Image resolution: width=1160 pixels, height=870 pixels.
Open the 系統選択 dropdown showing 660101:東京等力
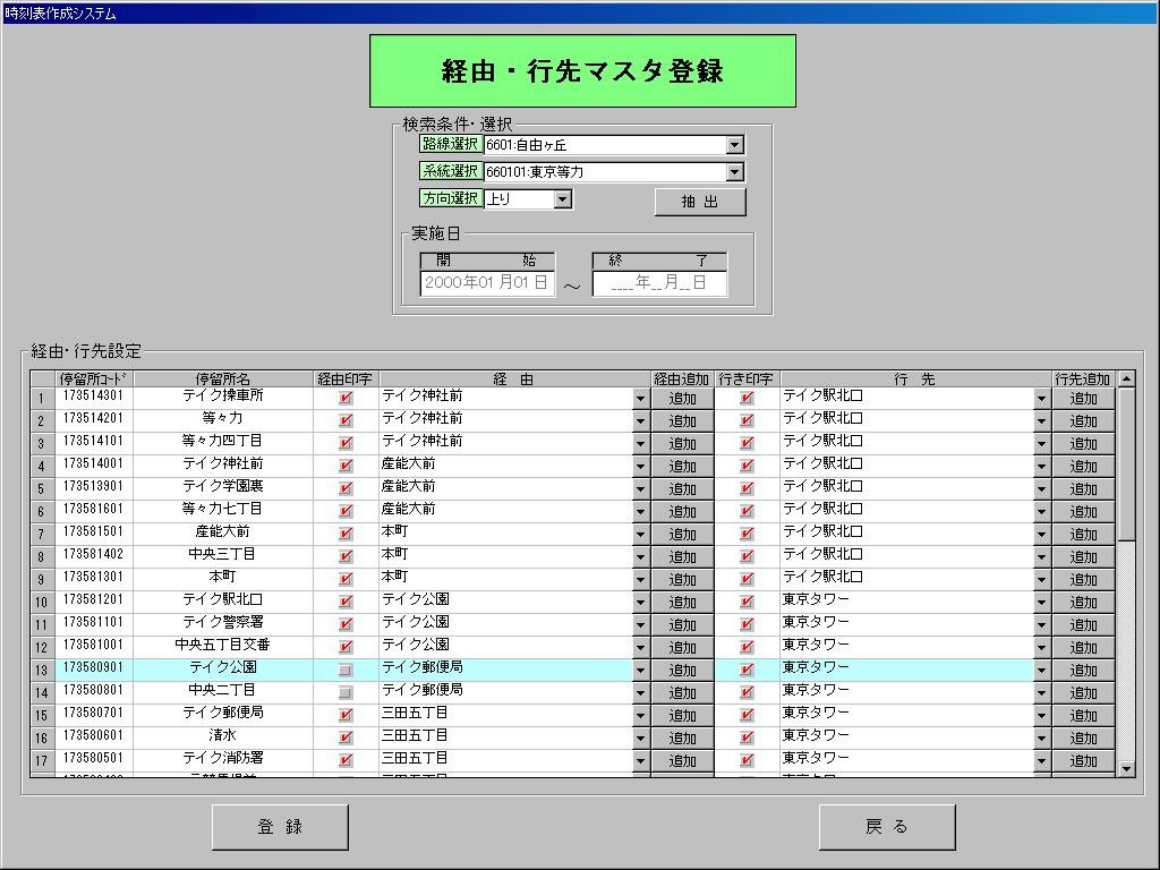coord(734,172)
